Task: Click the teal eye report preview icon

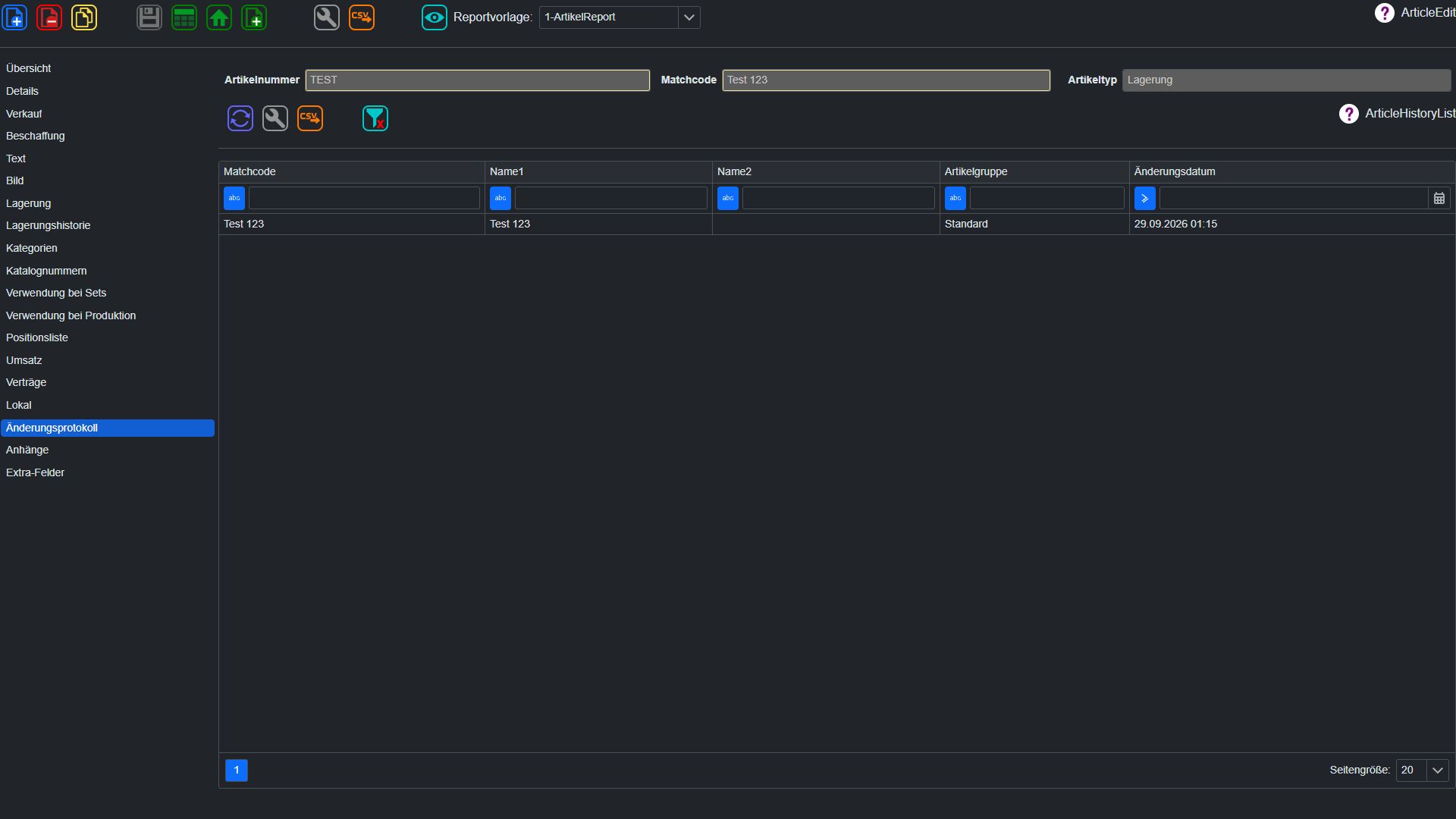Action: tap(435, 17)
